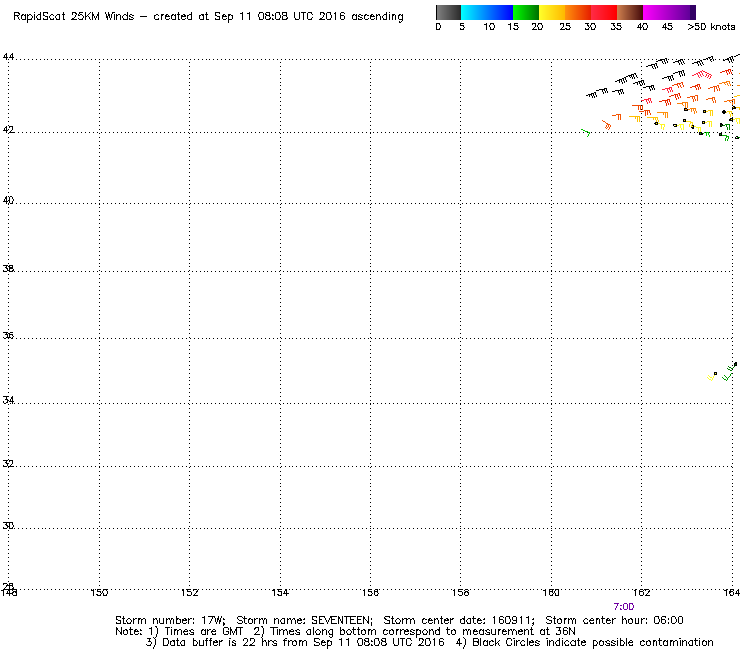
Task: Click the 'Storm number: 17W' text
Action: pyautogui.click(x=170, y=620)
